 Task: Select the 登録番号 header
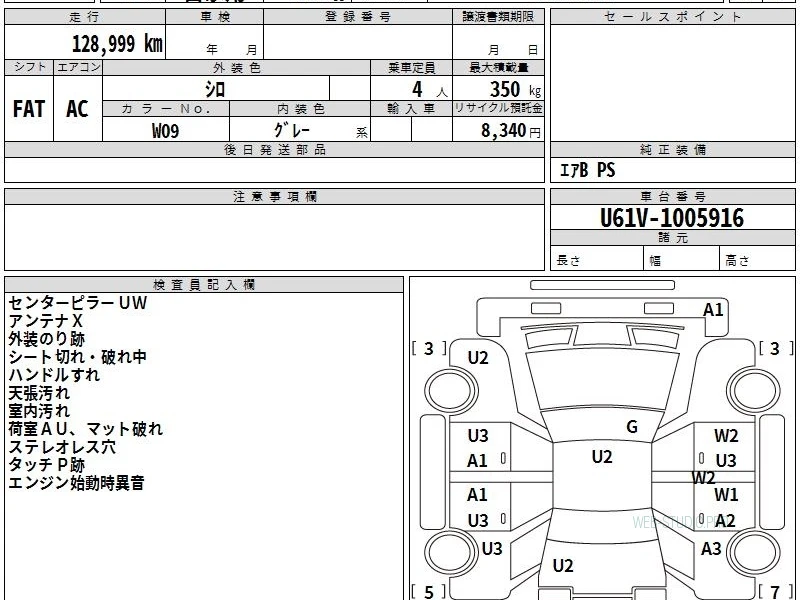point(358,17)
